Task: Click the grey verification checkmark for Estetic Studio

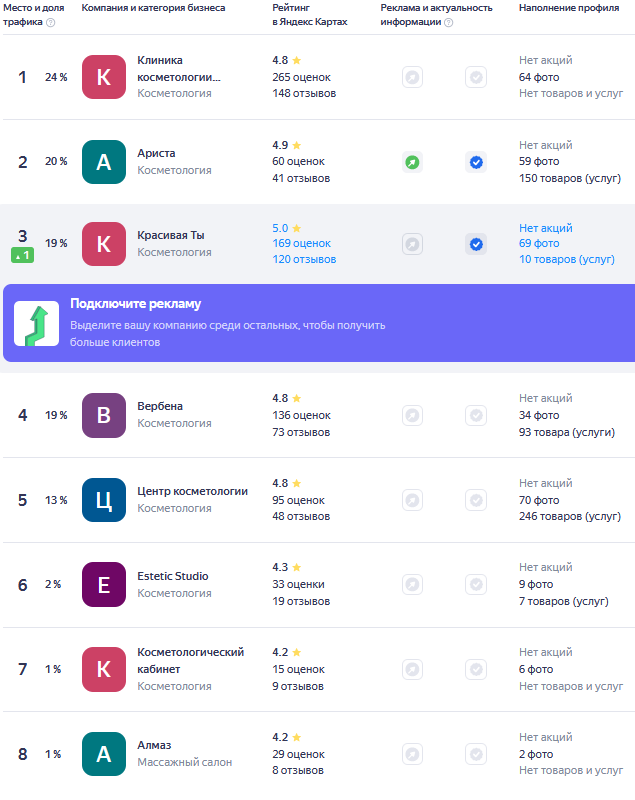Action: click(476, 585)
